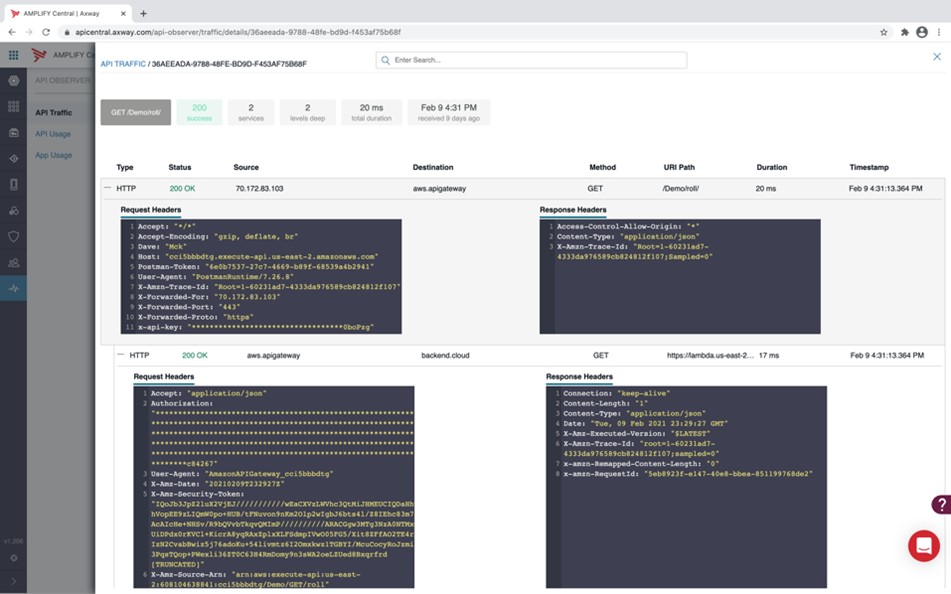Image resolution: width=951 pixels, height=594 pixels.
Task: Open the users sidebar icon
Action: pyautogui.click(x=13, y=263)
